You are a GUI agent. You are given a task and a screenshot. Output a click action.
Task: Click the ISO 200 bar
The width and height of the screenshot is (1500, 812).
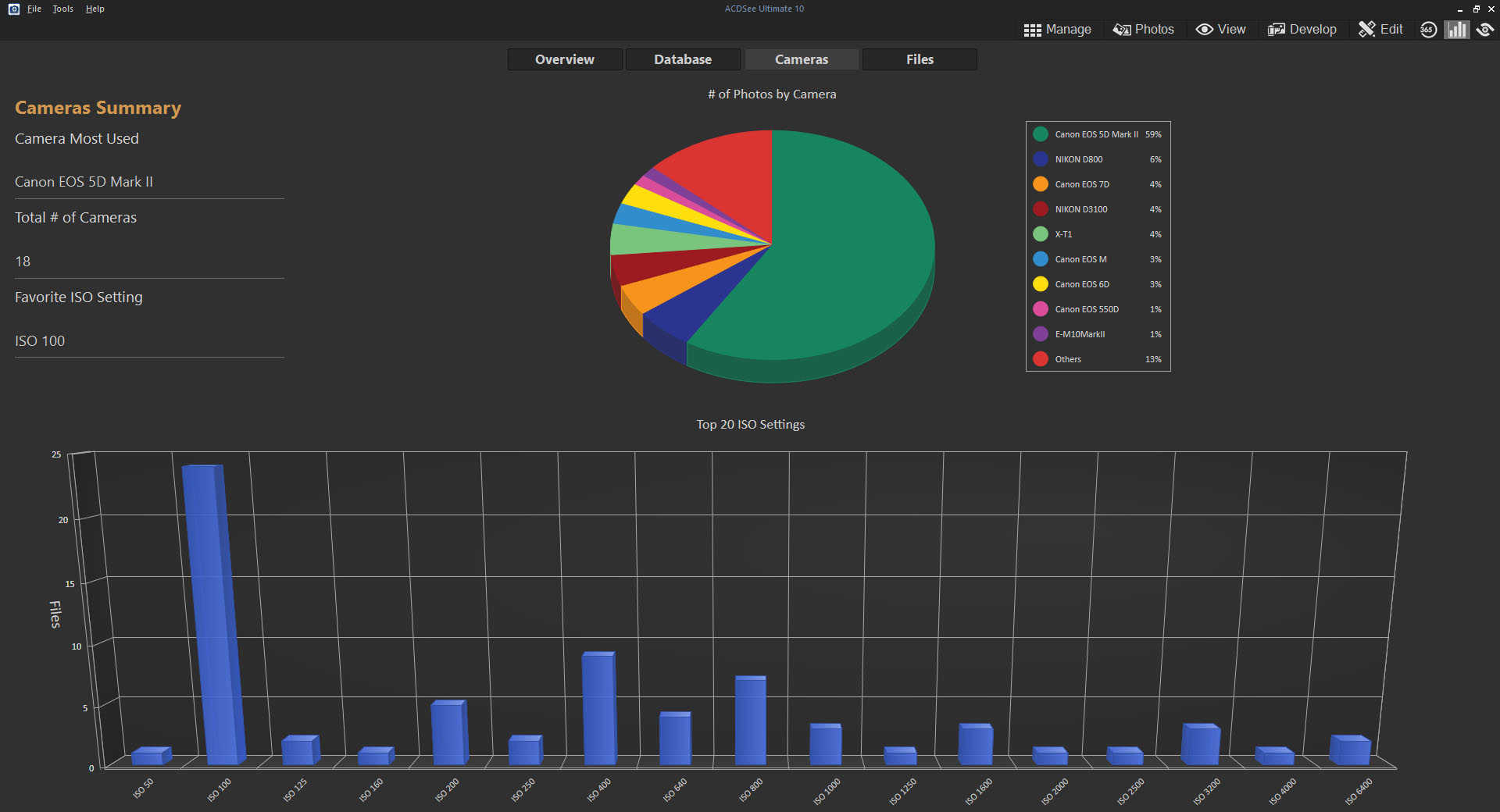point(449,732)
